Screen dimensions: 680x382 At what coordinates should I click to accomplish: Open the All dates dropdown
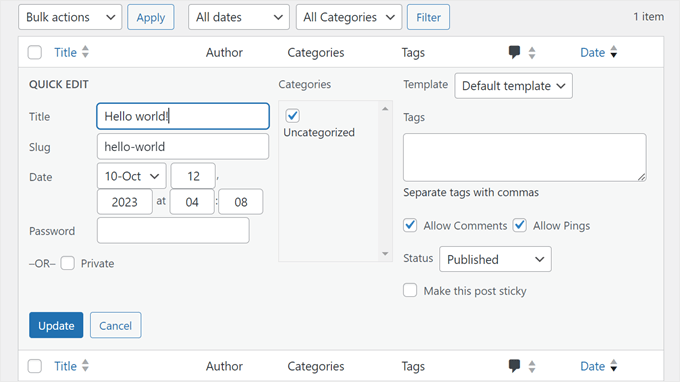point(239,17)
